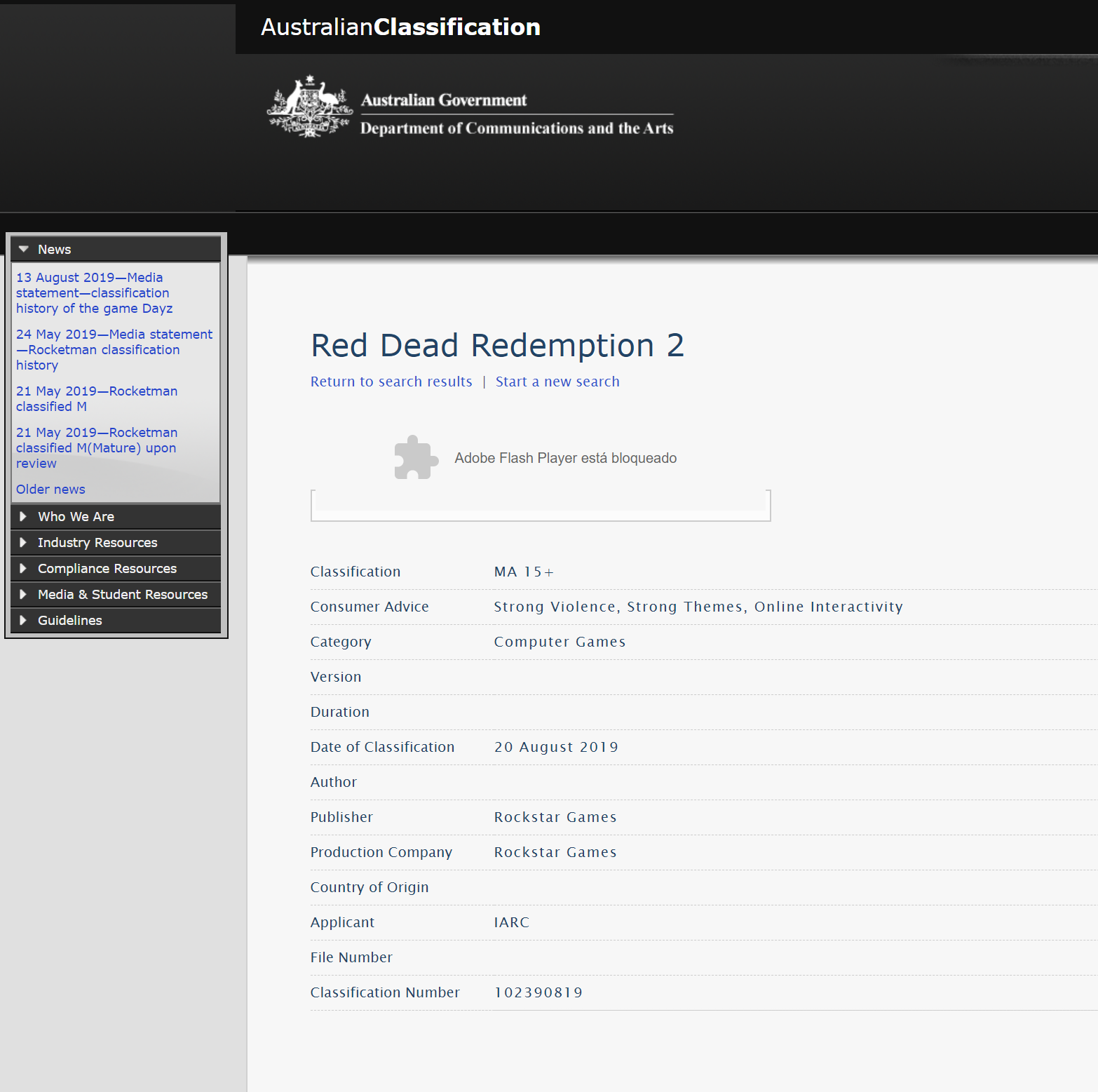The image size is (1098, 1092).
Task: Open Rocketman classified M(Mature) upon review
Action: point(96,447)
